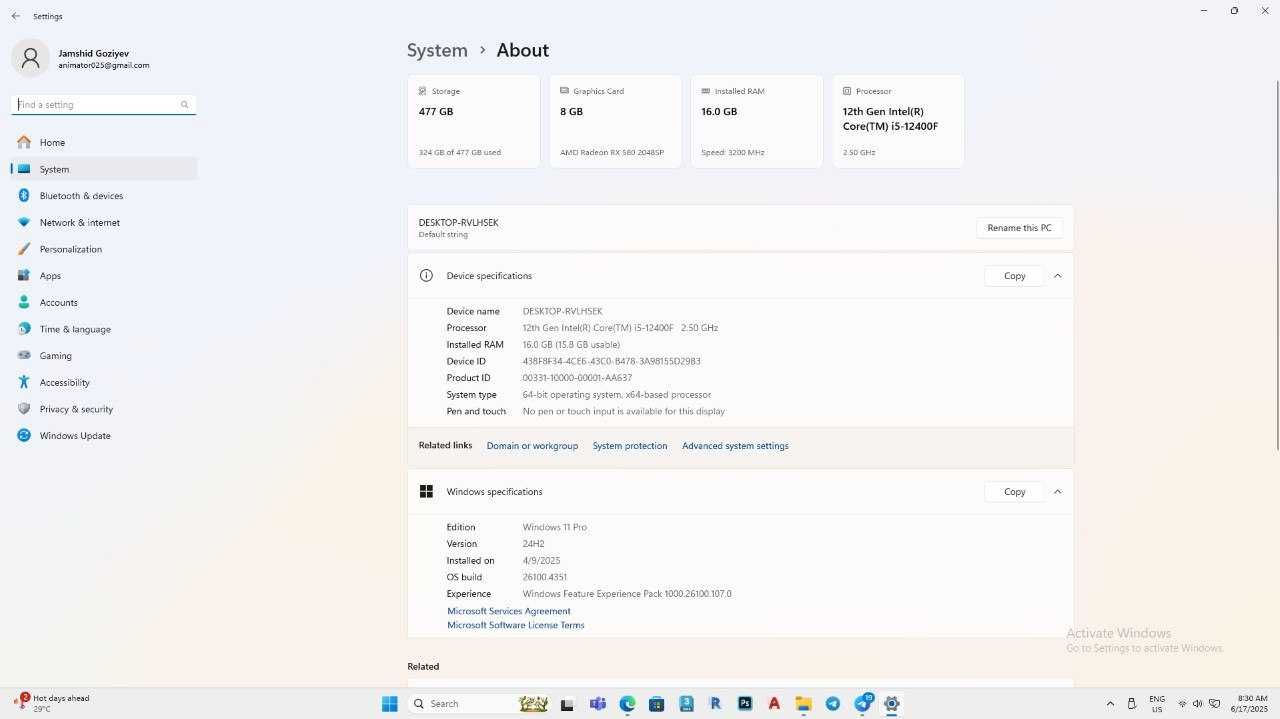Click Rename this PC button
This screenshot has height=719, width=1280.
point(1019,228)
